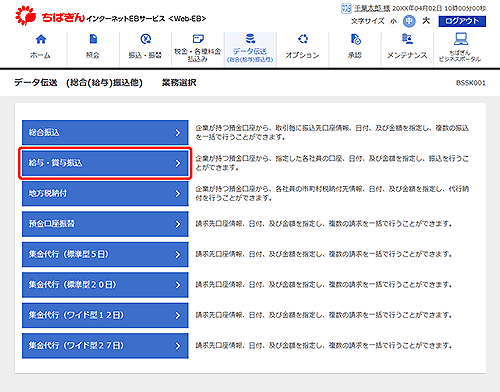Click the 業務選択 heading text
The height and width of the screenshot is (392, 500).
point(179,83)
